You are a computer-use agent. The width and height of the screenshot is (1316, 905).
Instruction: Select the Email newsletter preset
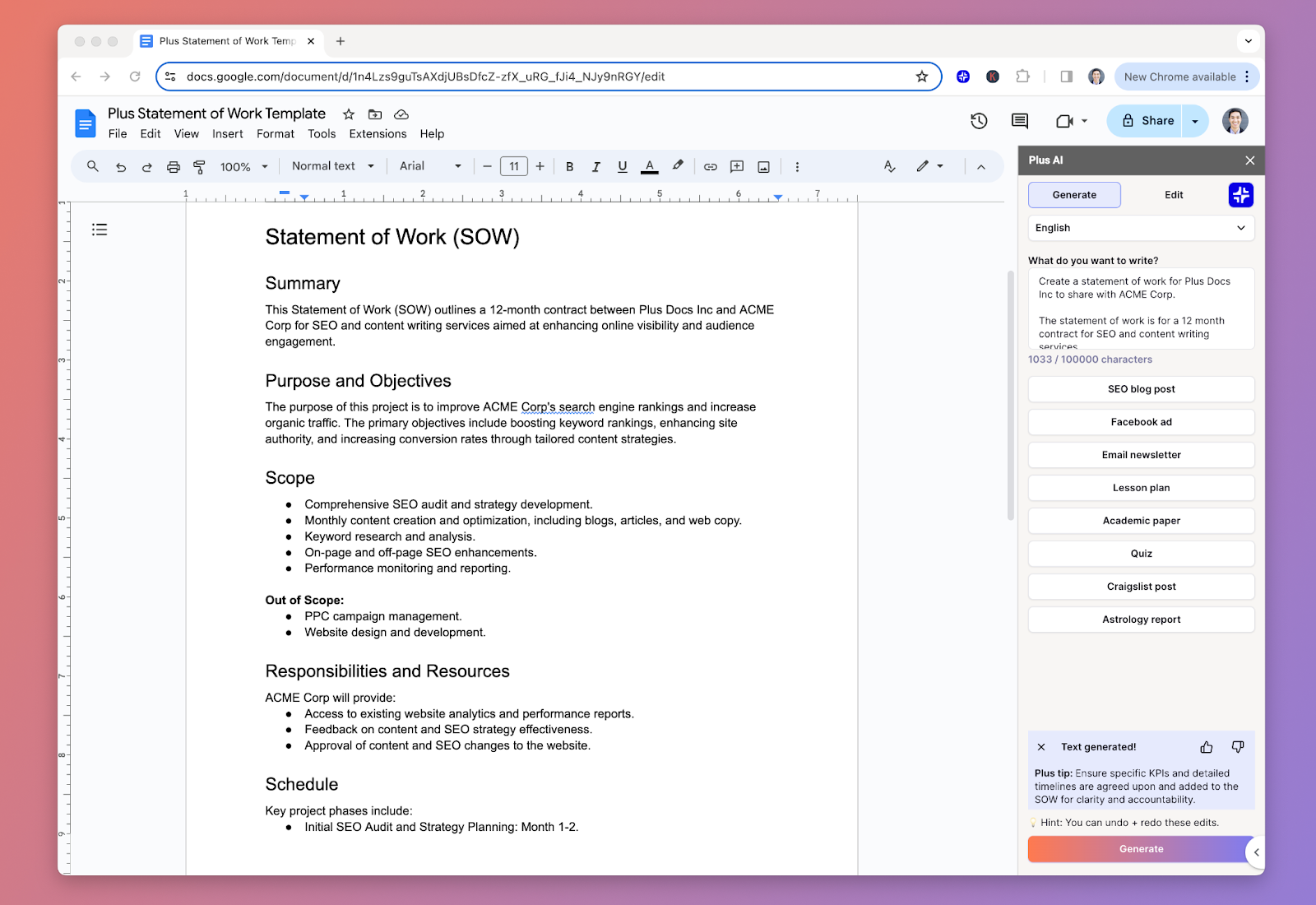pyautogui.click(x=1141, y=455)
